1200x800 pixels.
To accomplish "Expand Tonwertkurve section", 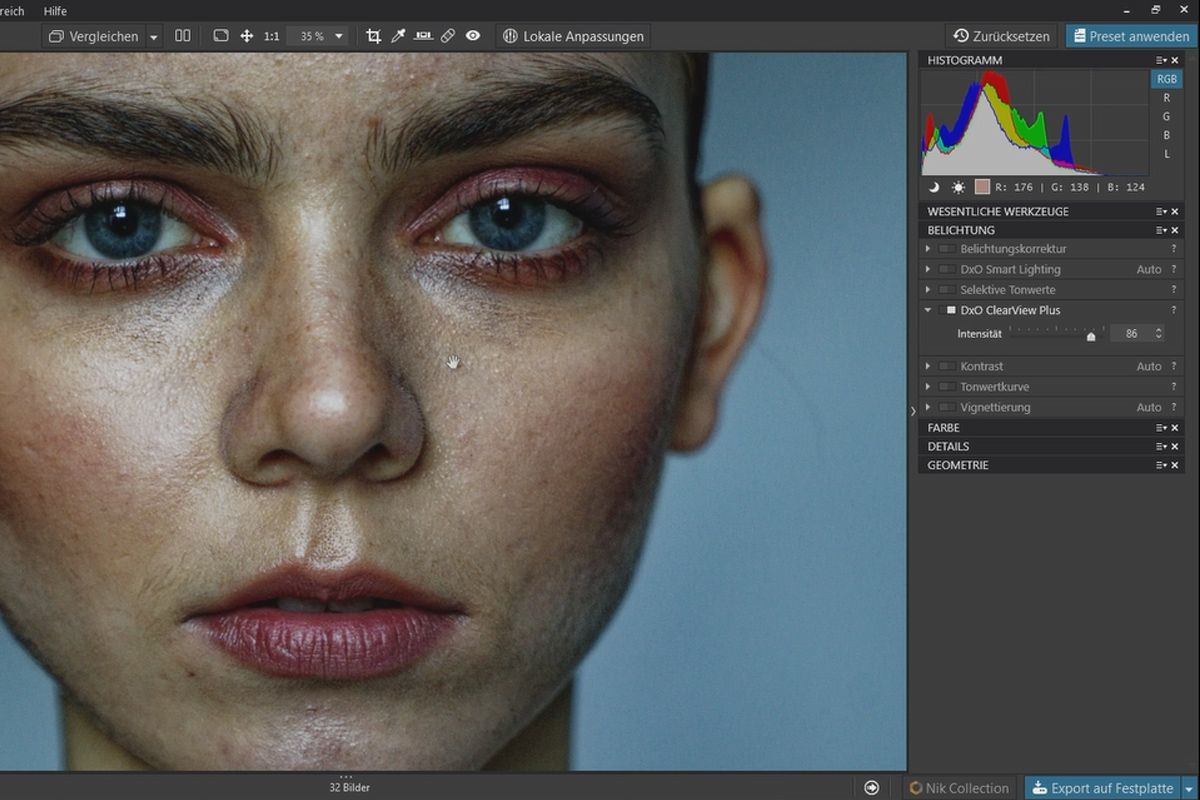I will click(928, 387).
